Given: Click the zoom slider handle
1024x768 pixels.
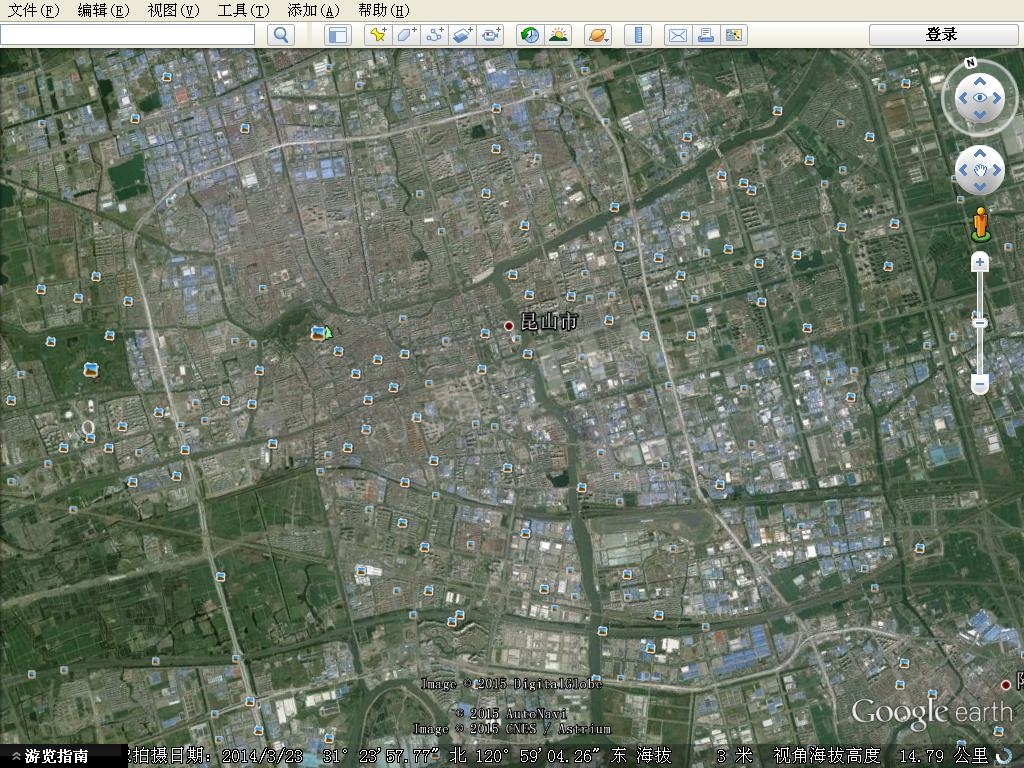Looking at the screenshot, I should click(980, 322).
